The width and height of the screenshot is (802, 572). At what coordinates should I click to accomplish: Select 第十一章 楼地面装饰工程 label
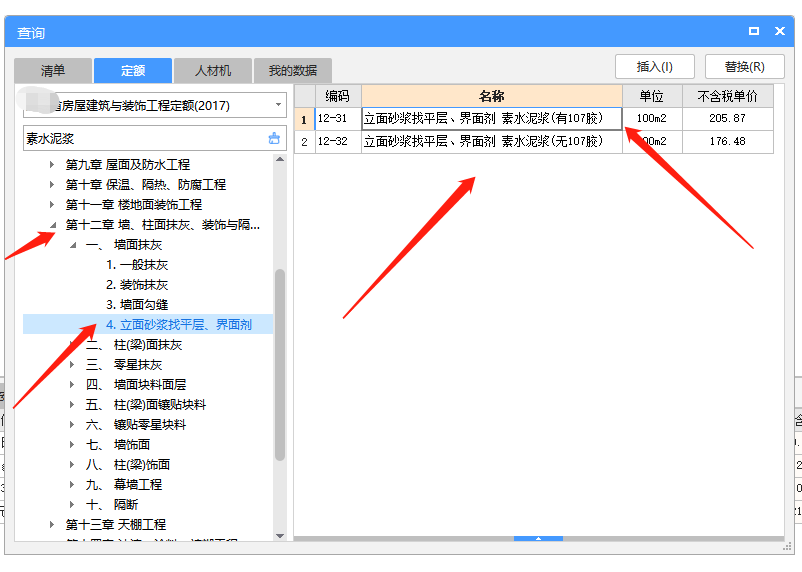[x=134, y=205]
